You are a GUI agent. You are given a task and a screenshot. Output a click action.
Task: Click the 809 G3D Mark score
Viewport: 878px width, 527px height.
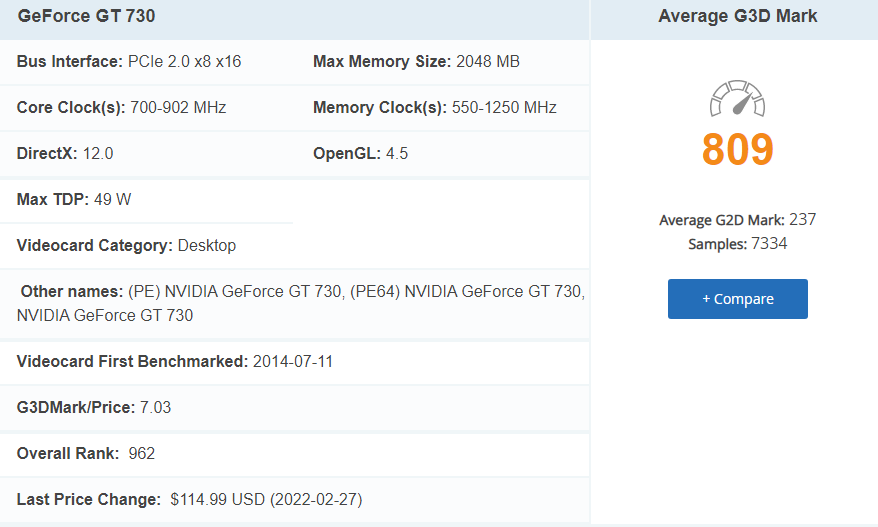[737, 149]
